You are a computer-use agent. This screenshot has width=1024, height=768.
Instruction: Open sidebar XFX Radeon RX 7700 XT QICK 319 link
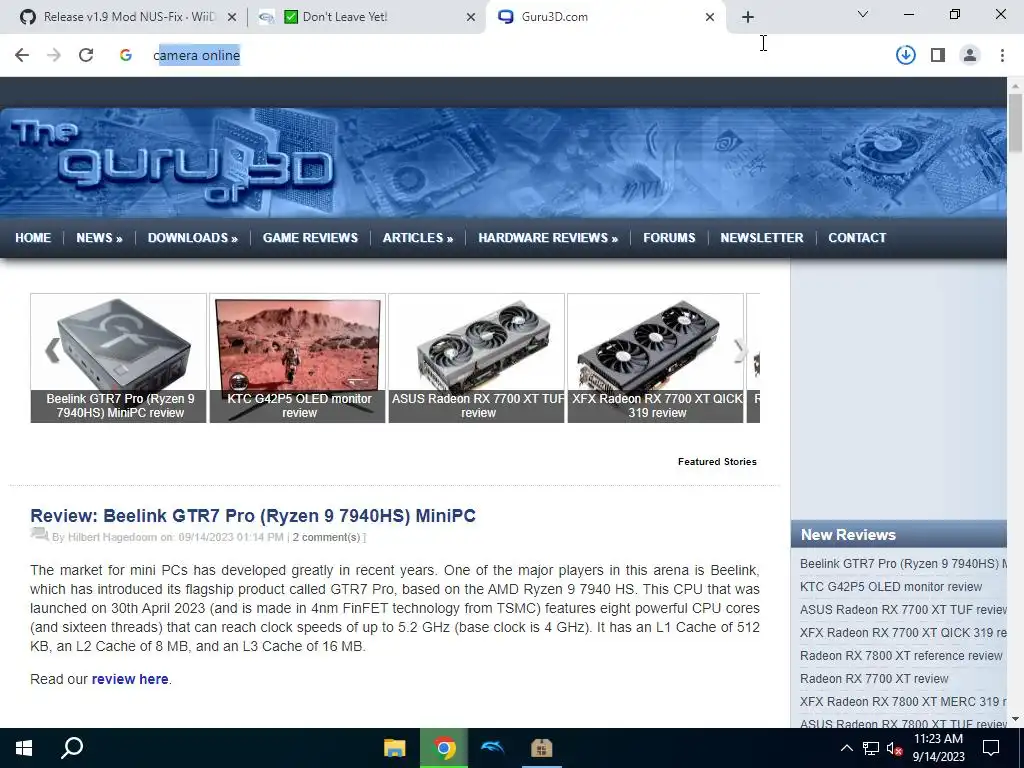pyautogui.click(x=903, y=632)
